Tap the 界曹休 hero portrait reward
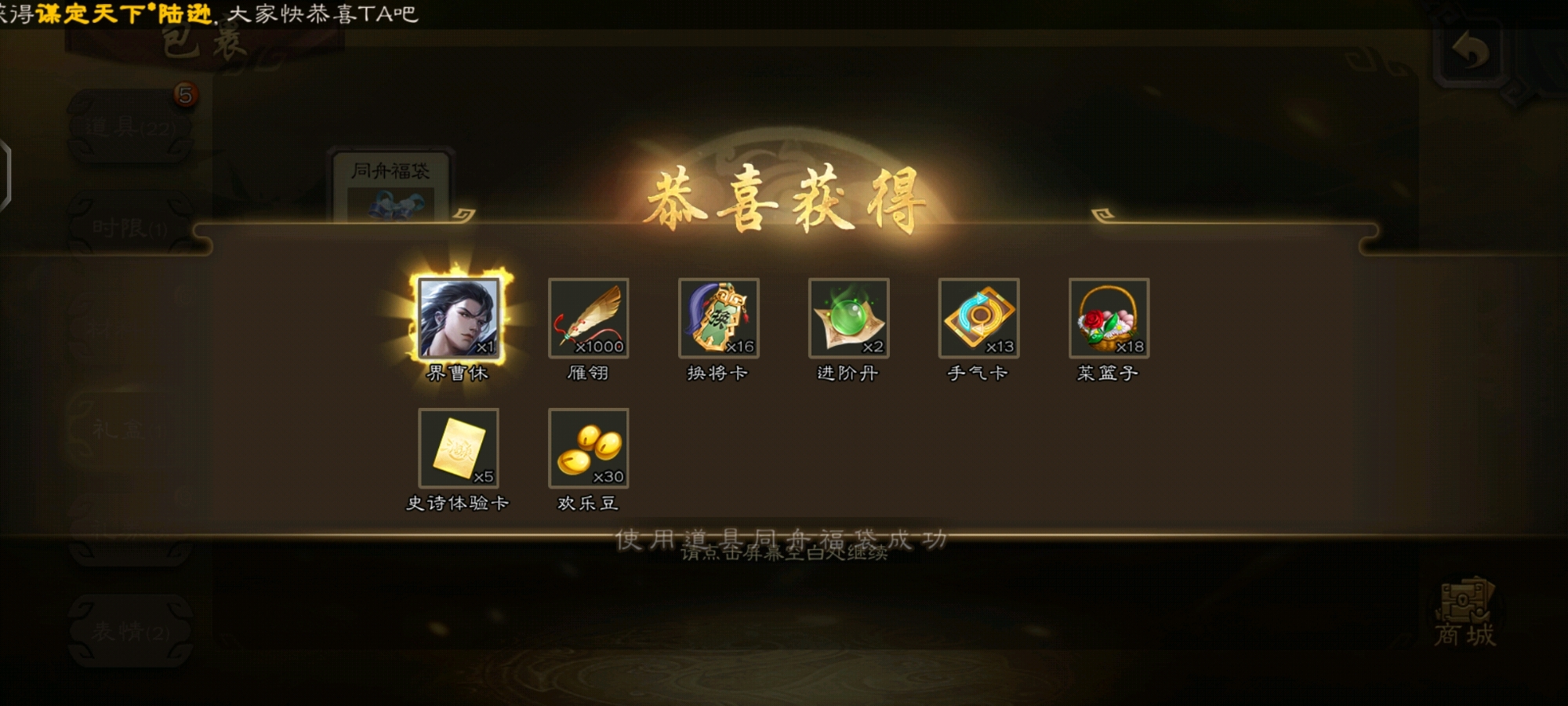 (x=459, y=318)
